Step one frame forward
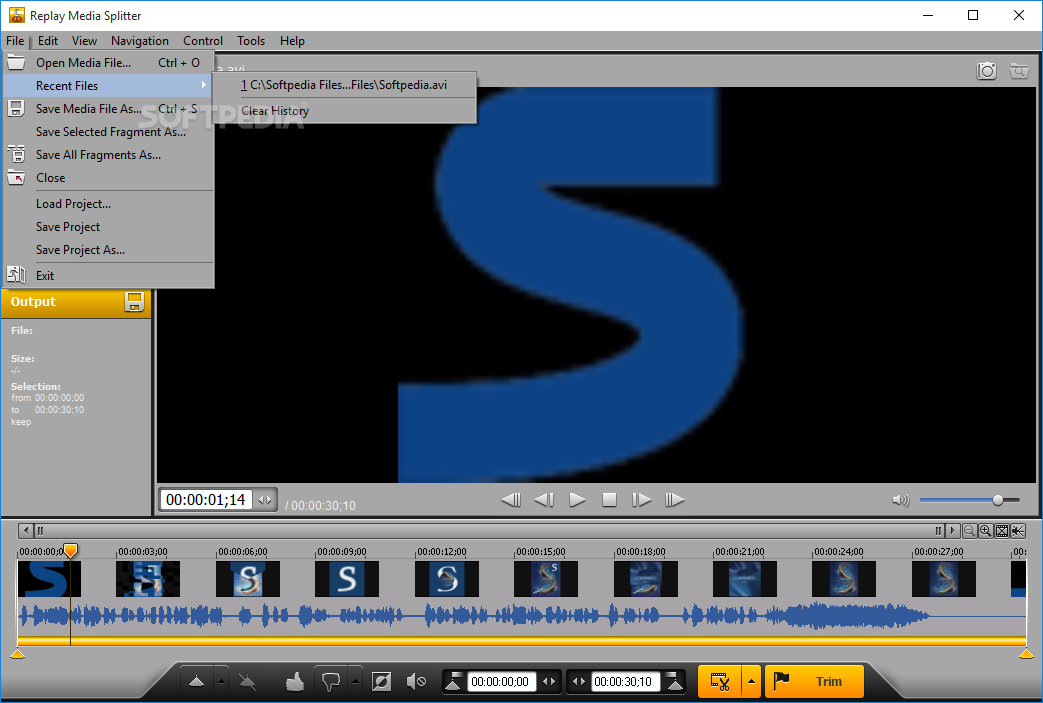1043x703 pixels. point(641,499)
